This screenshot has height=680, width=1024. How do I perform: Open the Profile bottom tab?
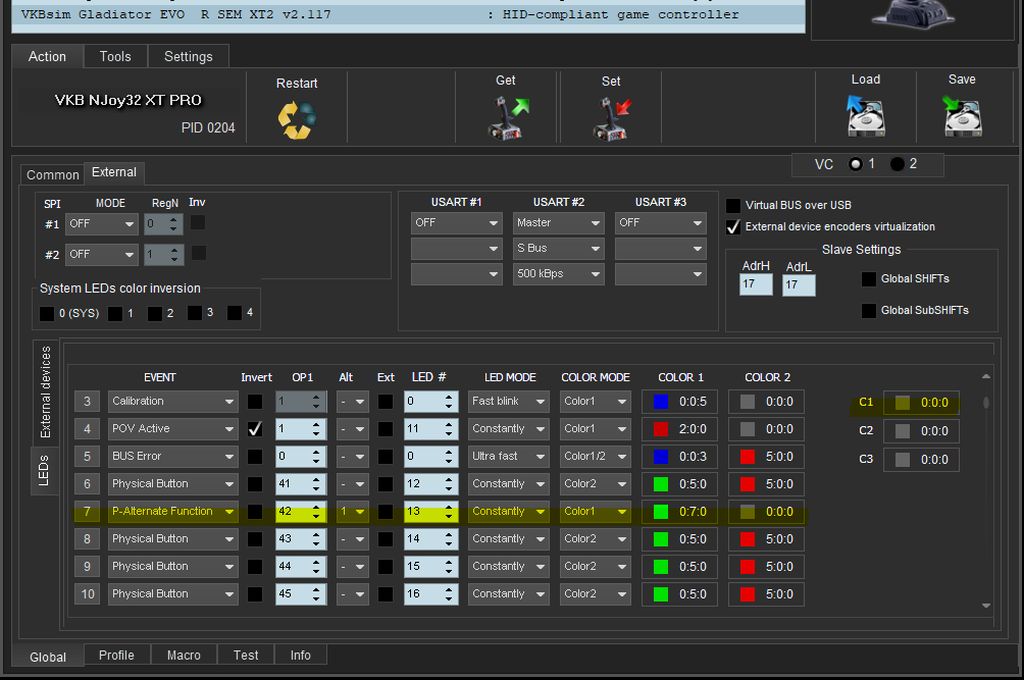click(116, 655)
